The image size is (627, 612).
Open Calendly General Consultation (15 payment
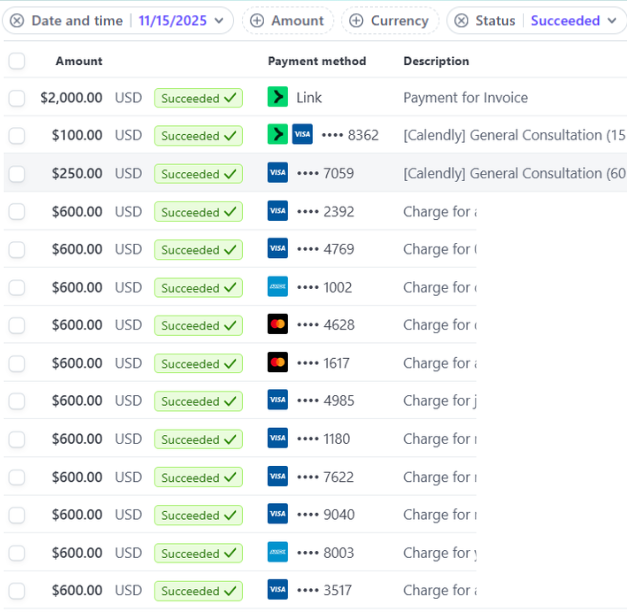click(x=515, y=135)
